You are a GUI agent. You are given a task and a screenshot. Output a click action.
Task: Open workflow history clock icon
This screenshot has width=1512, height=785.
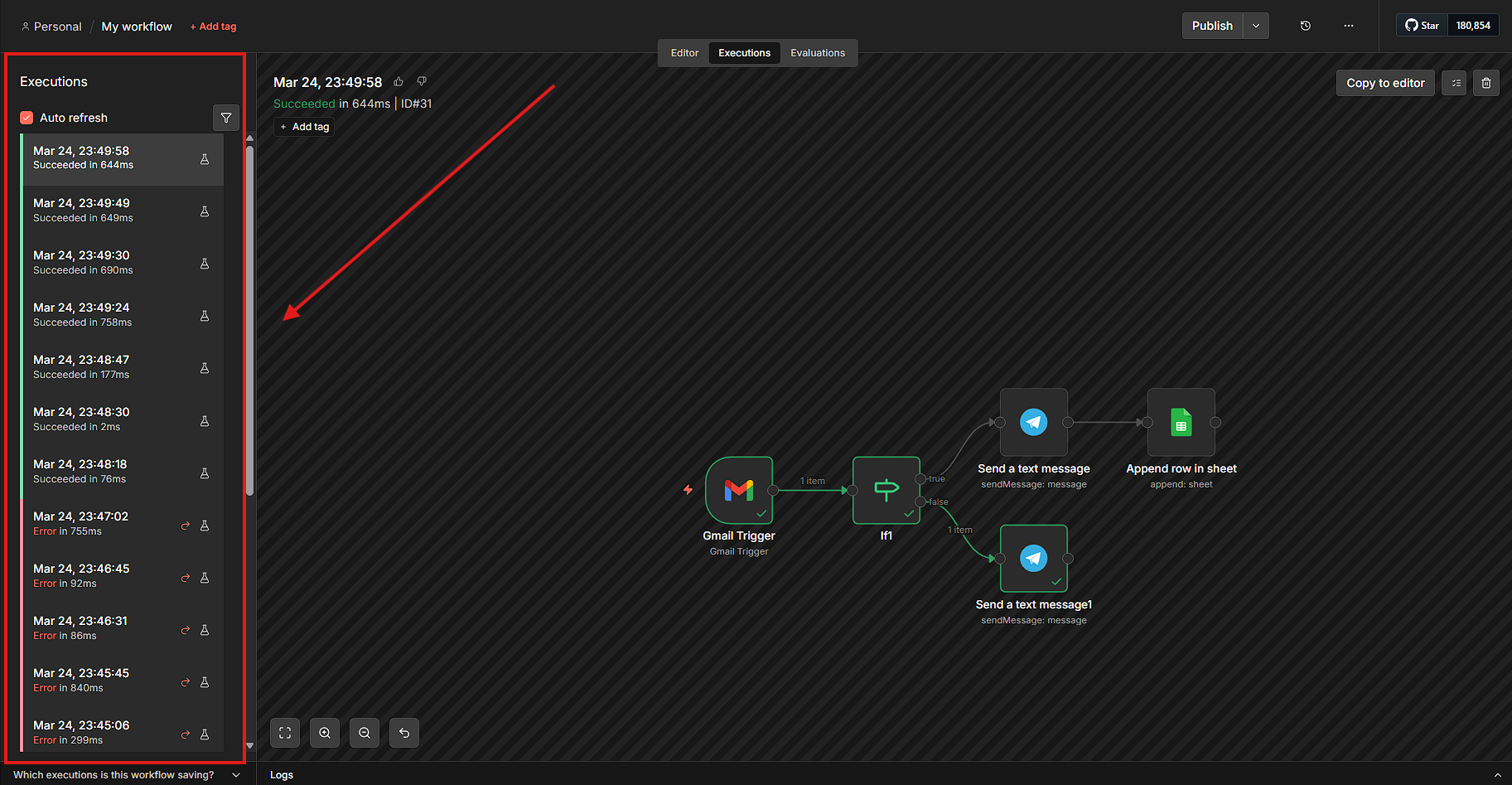click(1305, 26)
